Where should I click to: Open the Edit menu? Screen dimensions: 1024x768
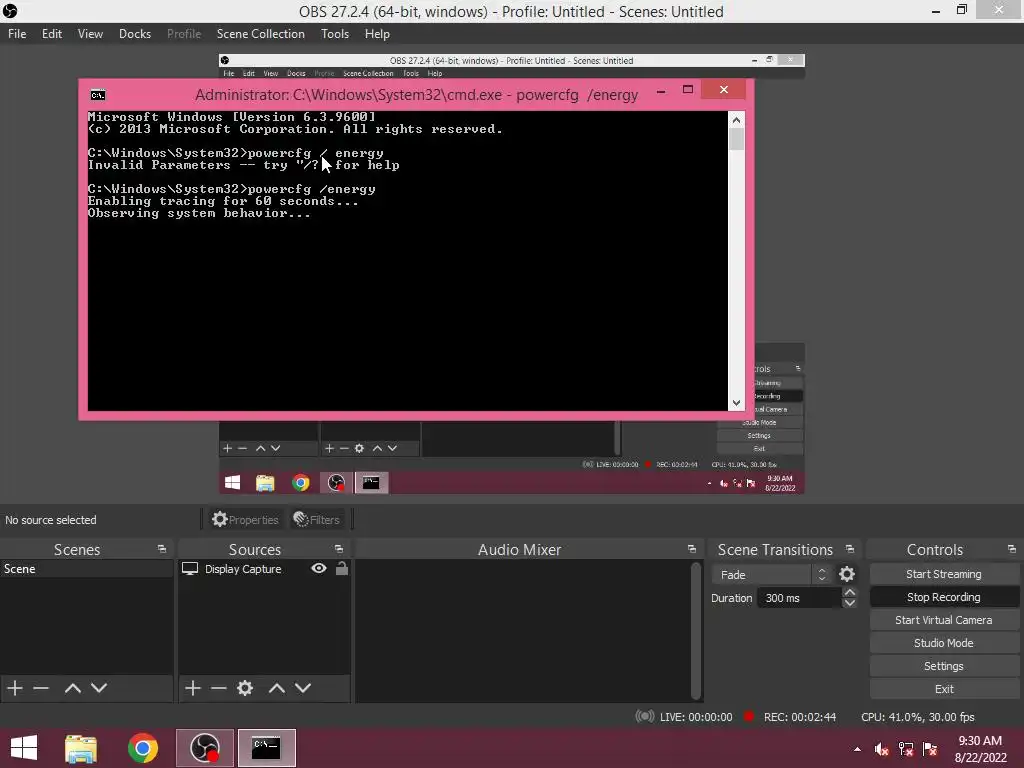tap(52, 34)
